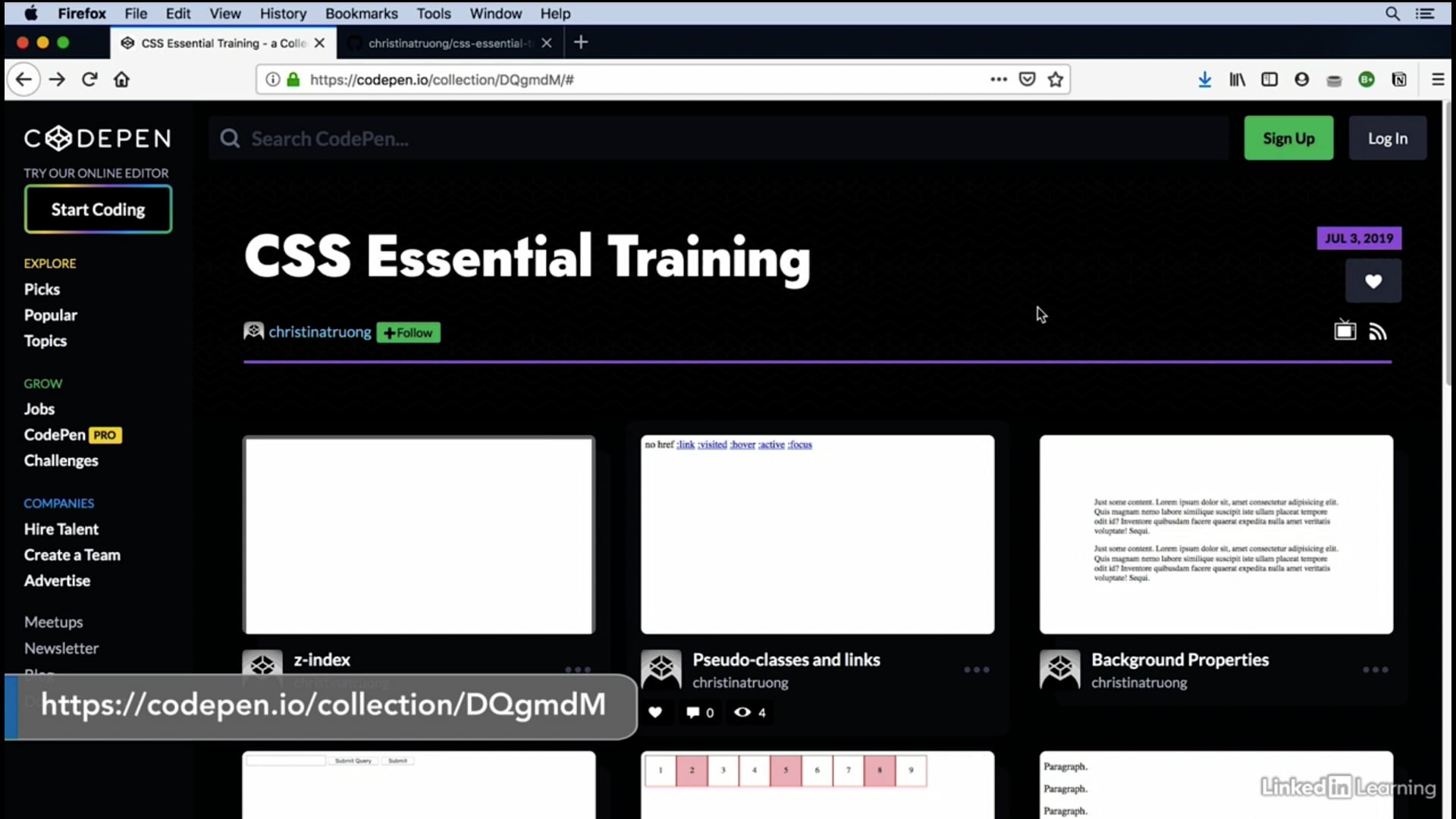Switch to the christinatruong/css-essential tab
This screenshot has height=819, width=1456.
[x=447, y=43]
